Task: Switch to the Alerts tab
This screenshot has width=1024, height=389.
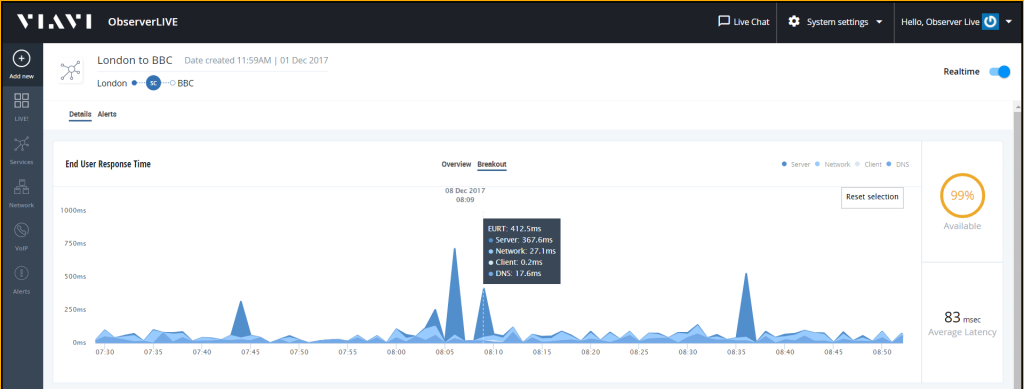Action: click(107, 114)
